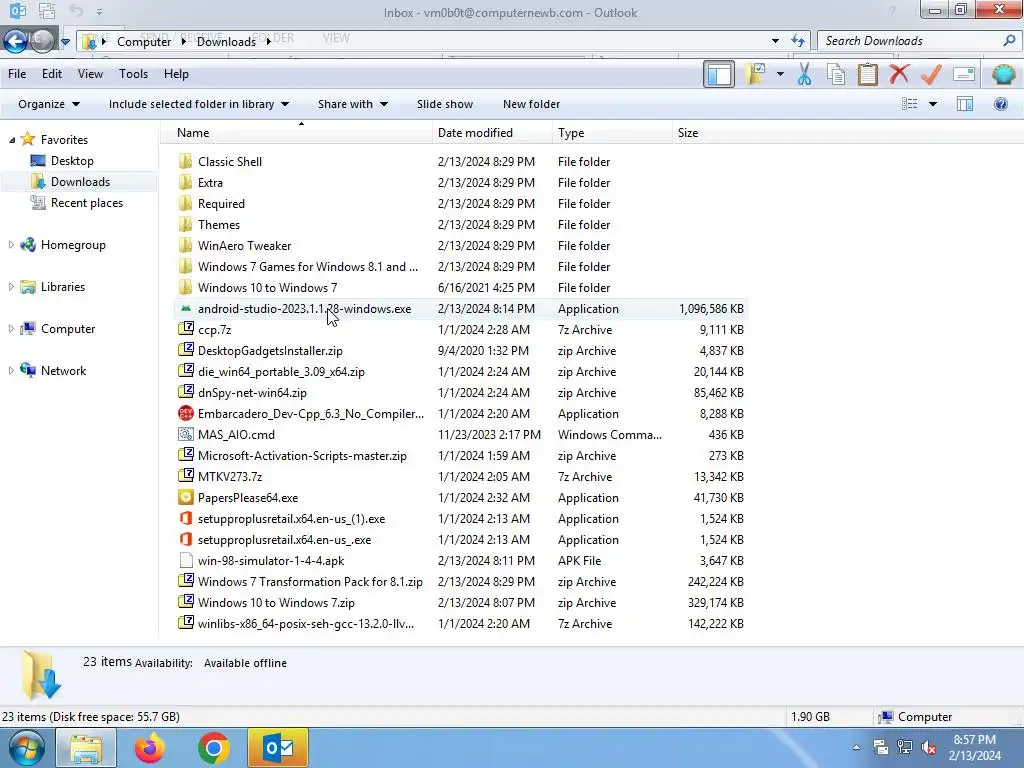
Task: Open the view options dropdown arrow
Action: [x=933, y=104]
